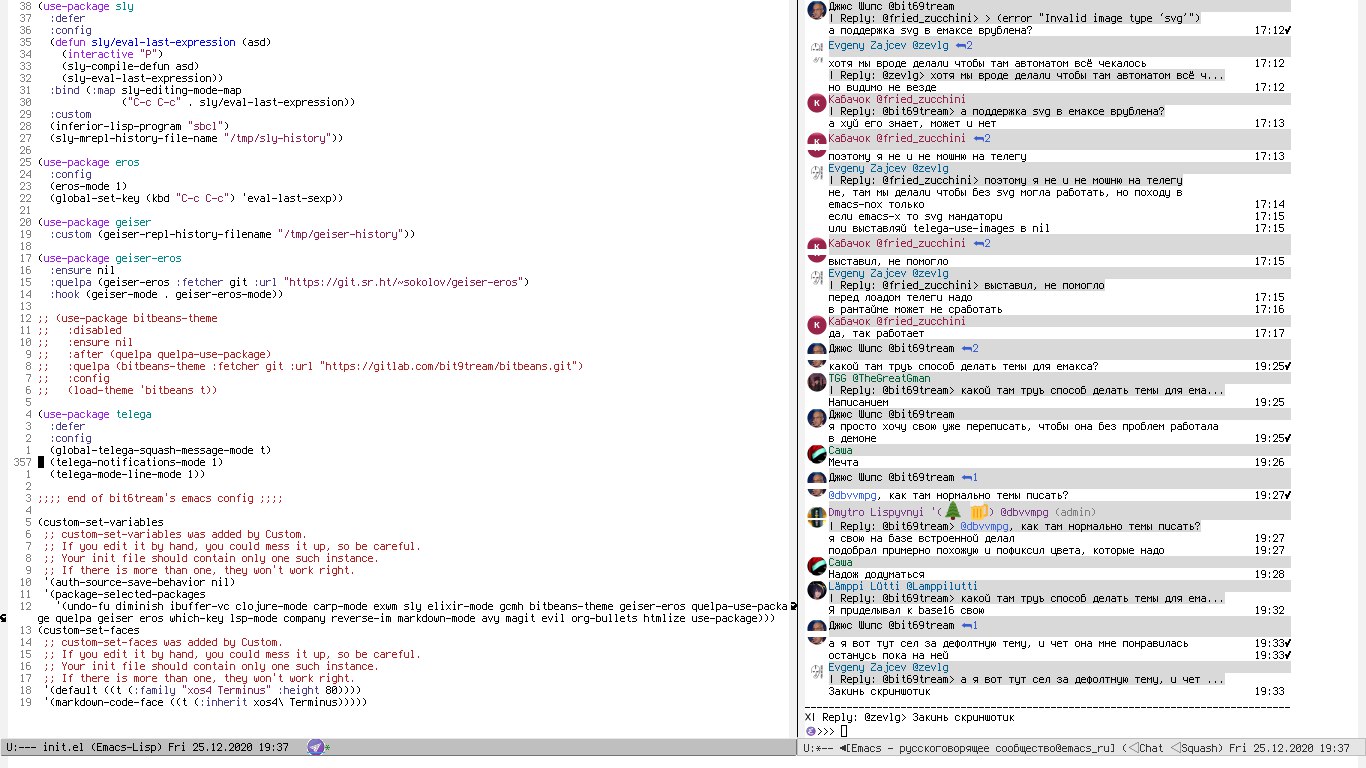Click message 'Я приделывал к base16 свою'

pos(907,610)
